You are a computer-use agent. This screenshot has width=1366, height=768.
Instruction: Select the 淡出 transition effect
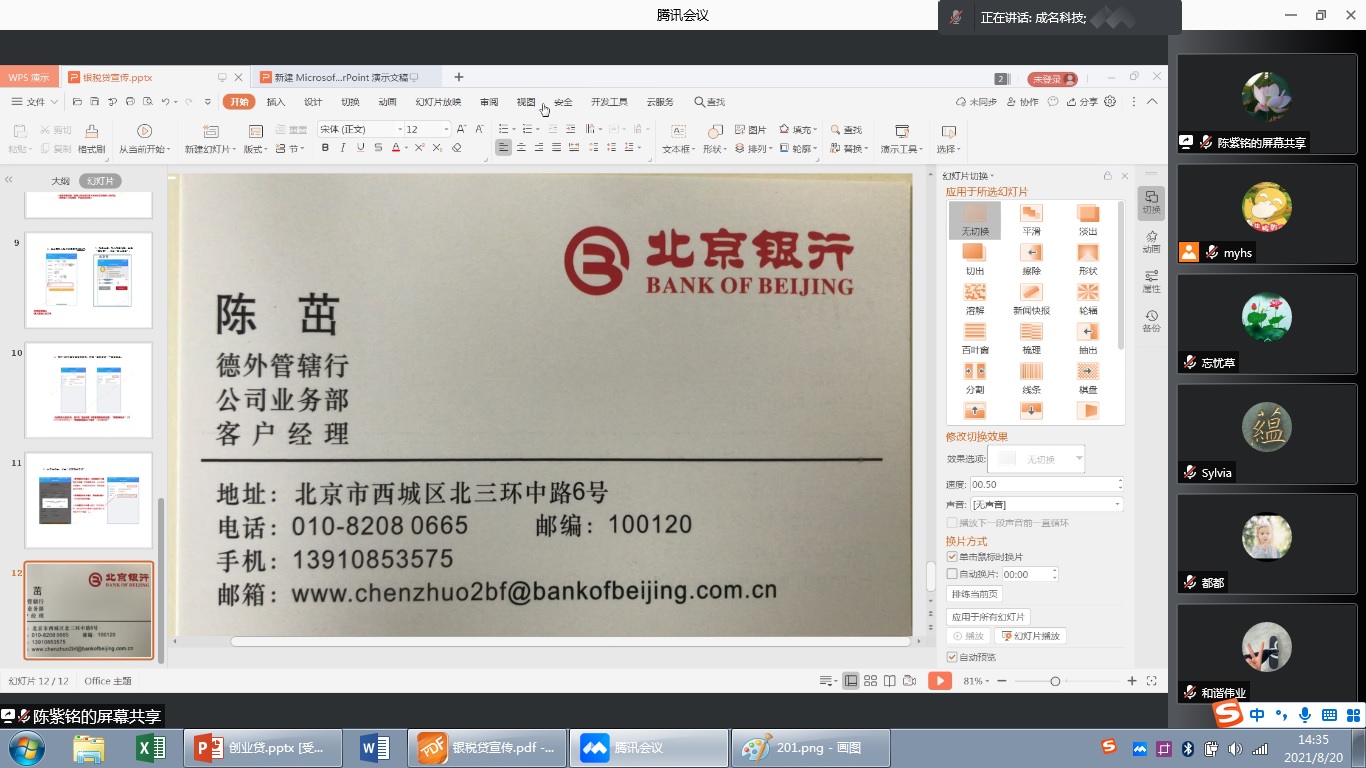pos(1088,221)
